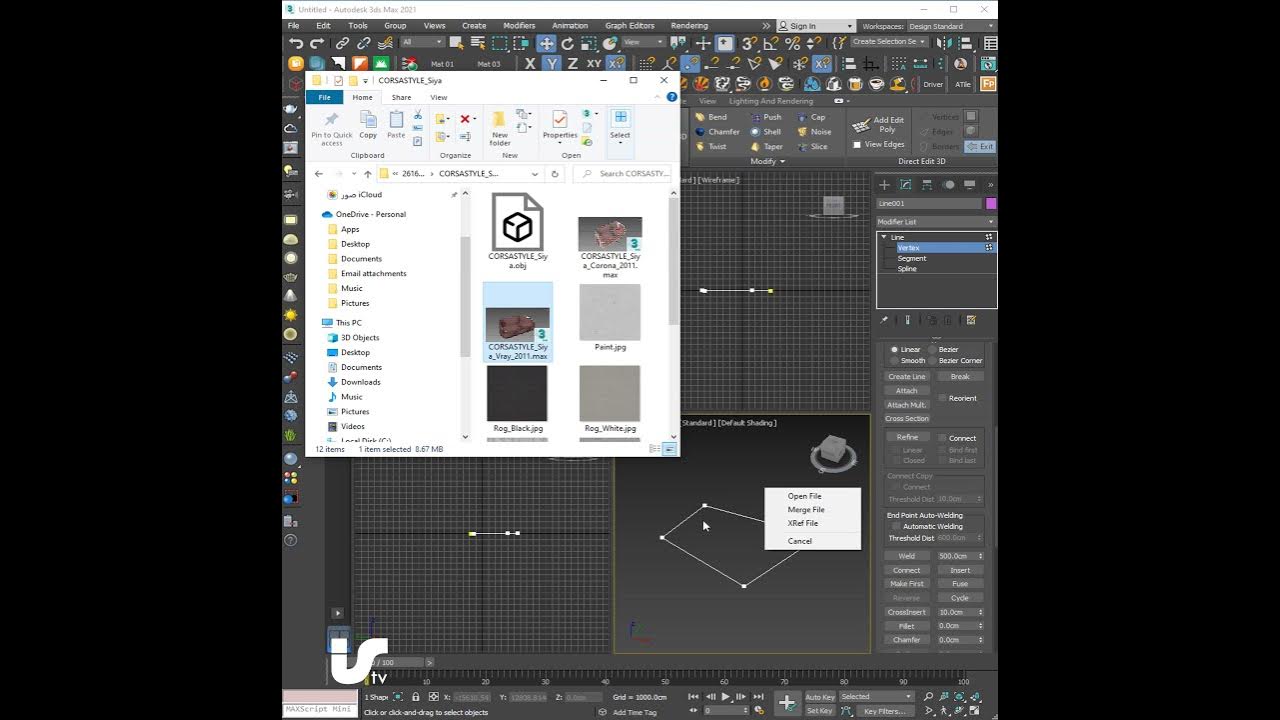Click the Auto Key button
Screen dimensions: 1280x720
click(x=820, y=697)
